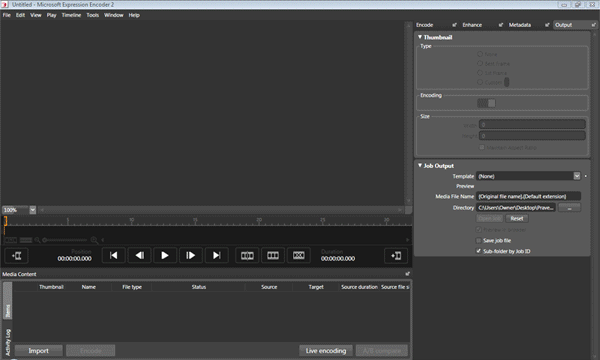Open the Template dropdown
The width and height of the screenshot is (600, 360).
(577, 176)
